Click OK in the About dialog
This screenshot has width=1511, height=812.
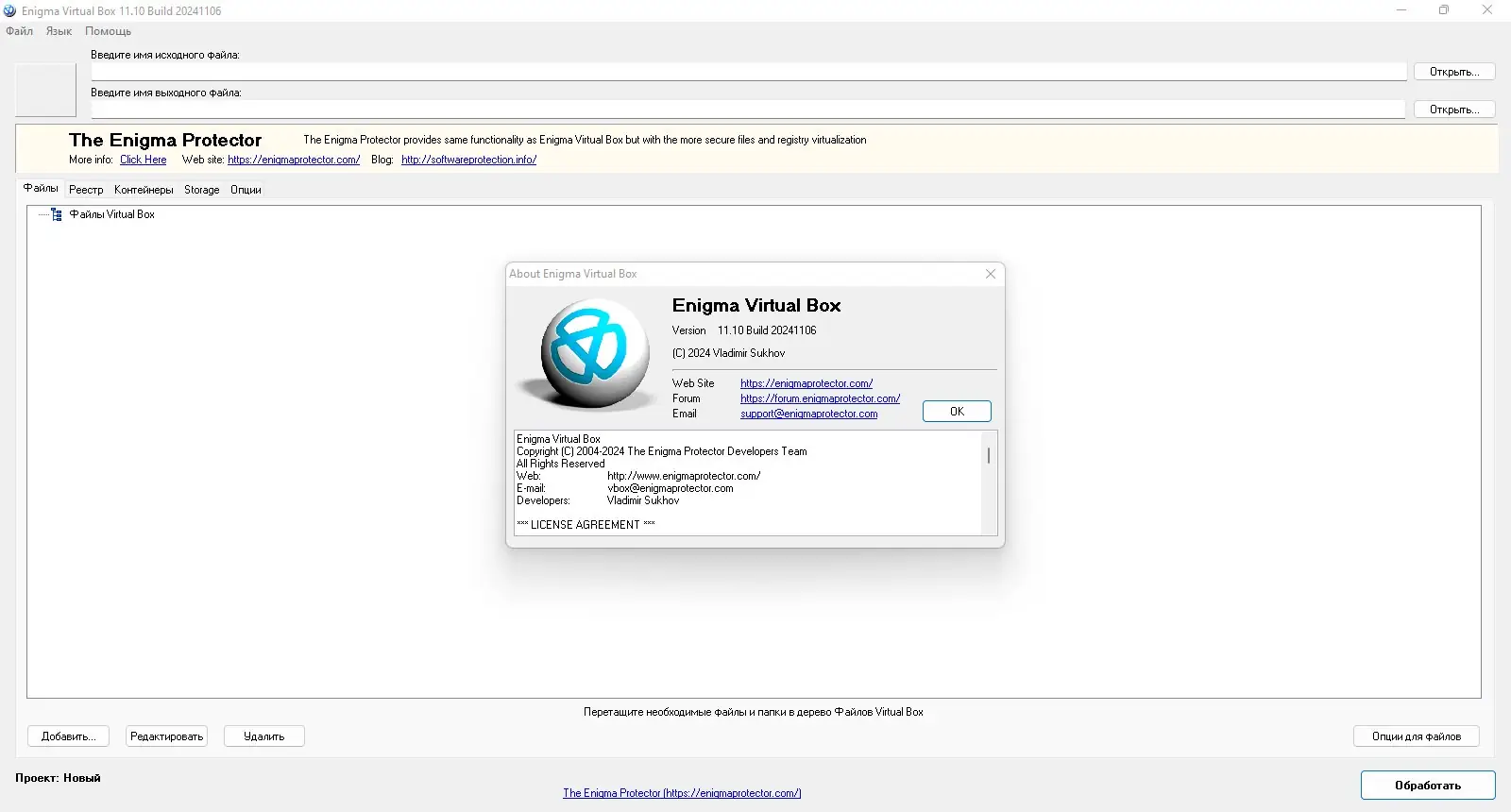tap(957, 412)
